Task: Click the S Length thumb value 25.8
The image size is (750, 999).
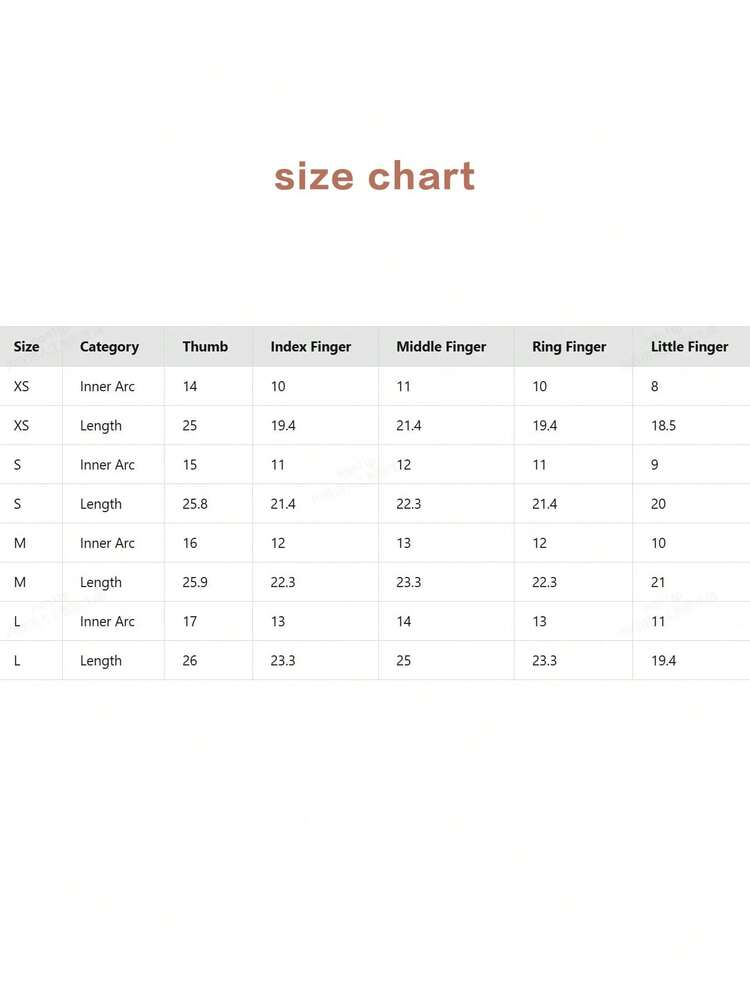Action: coord(195,504)
